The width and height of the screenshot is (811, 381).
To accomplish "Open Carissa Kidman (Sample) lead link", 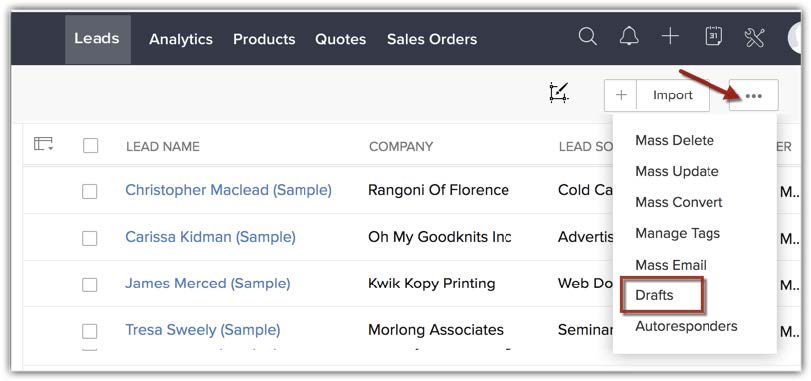I will click(211, 237).
